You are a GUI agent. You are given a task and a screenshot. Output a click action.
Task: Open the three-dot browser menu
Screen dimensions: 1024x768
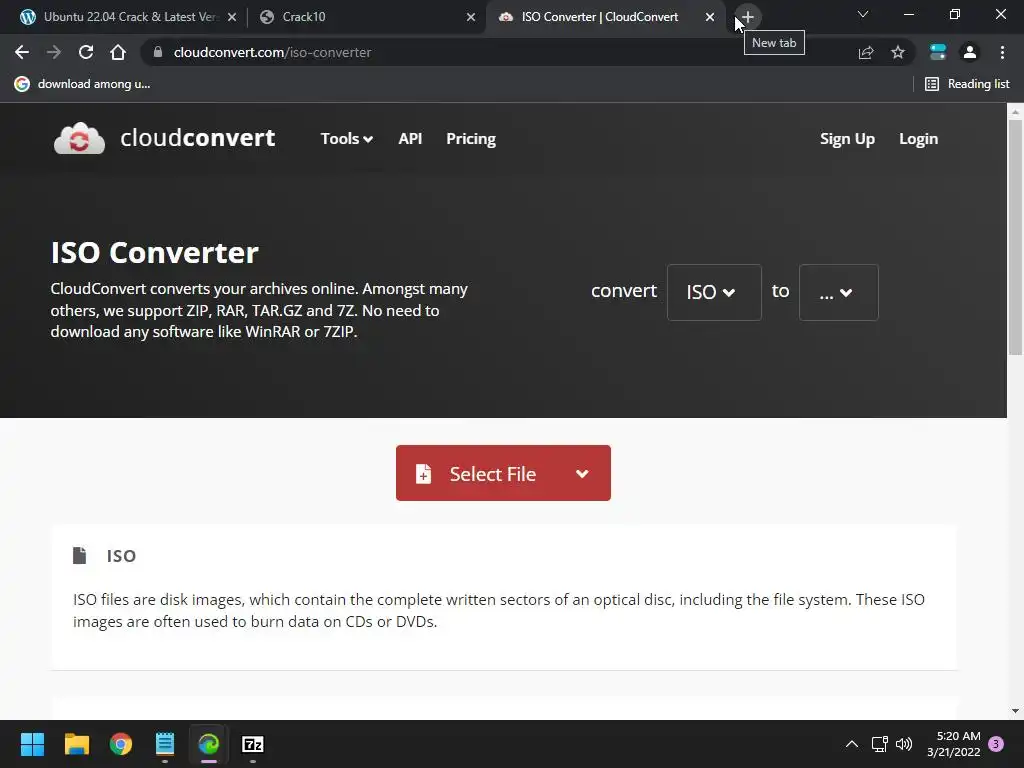click(x=1002, y=52)
